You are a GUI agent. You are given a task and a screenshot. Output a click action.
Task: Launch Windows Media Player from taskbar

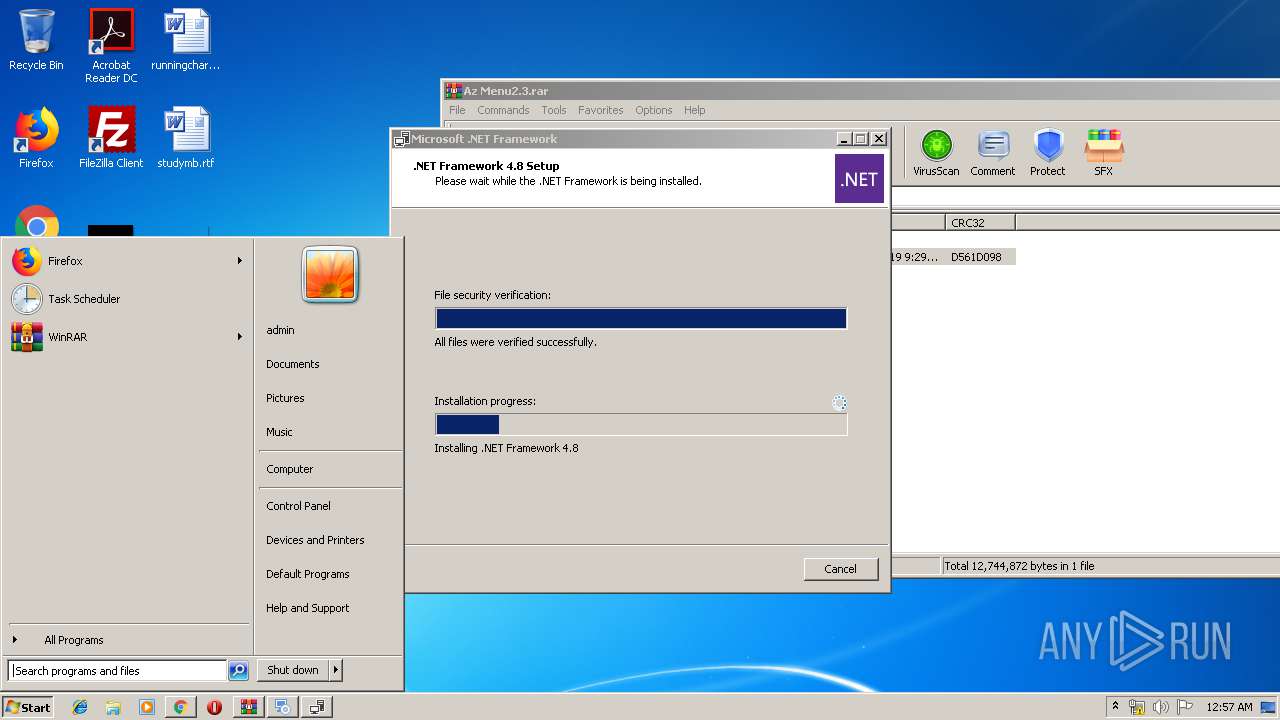pos(147,707)
